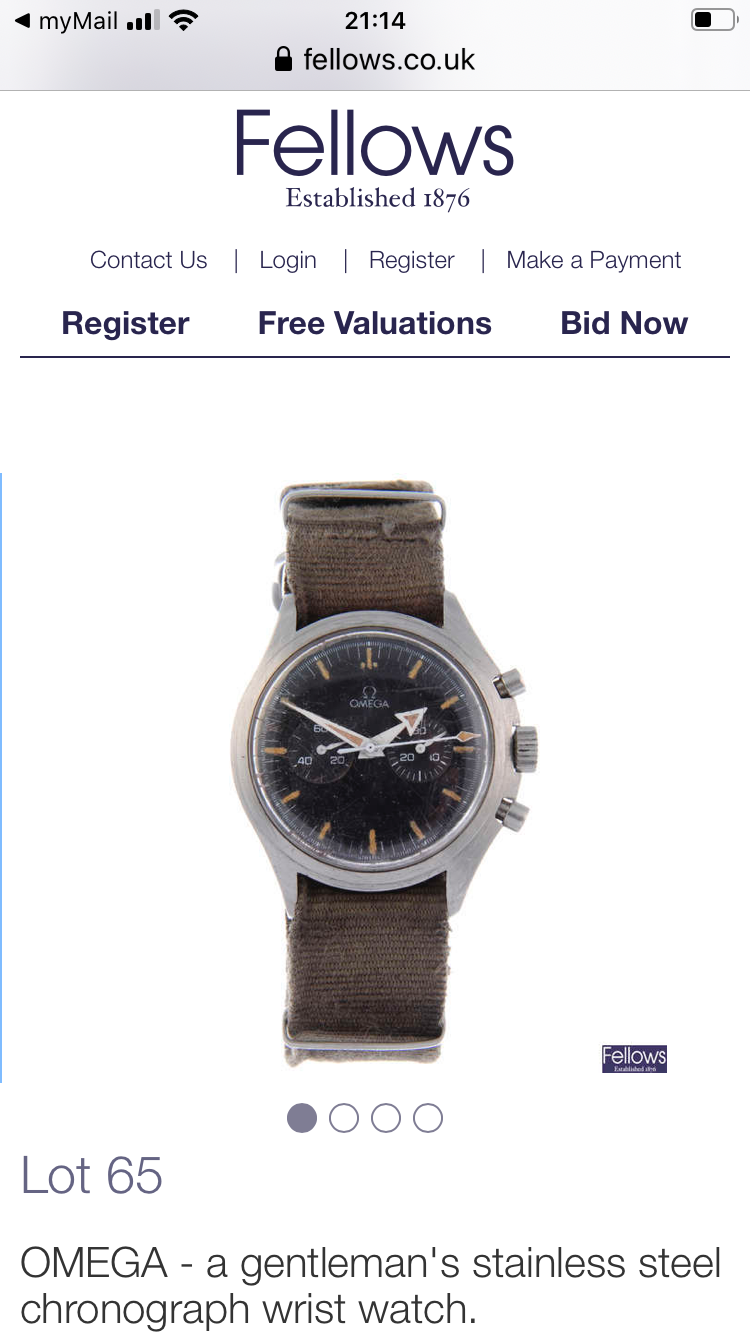
Task: Open the Login link
Action: click(288, 260)
